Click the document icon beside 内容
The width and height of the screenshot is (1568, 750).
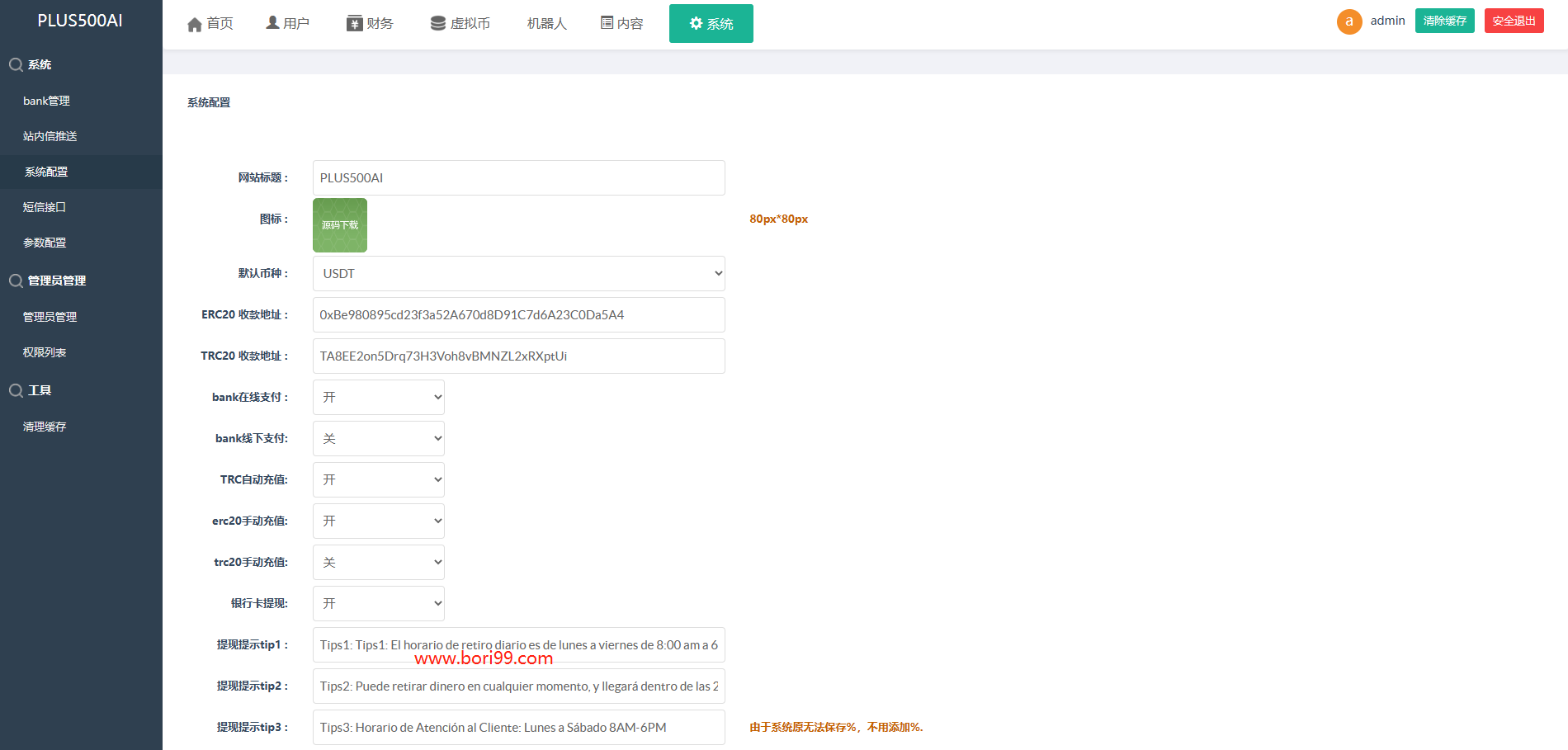[x=607, y=23]
